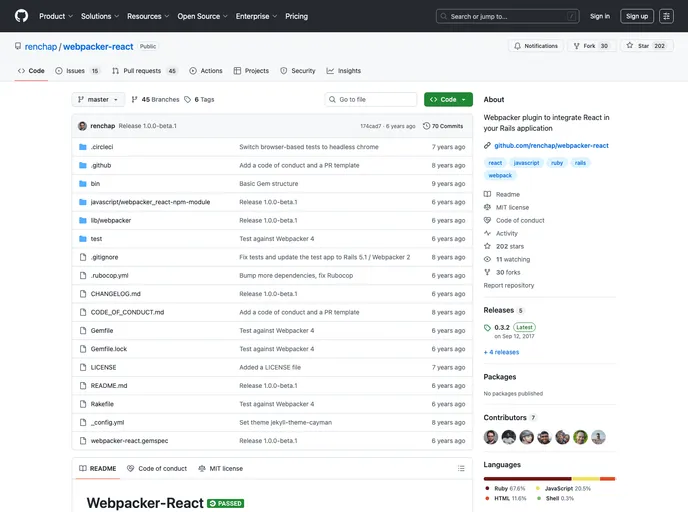Open the 70 Commits history
Screen dimensions: 688x512
[x=443, y=126]
